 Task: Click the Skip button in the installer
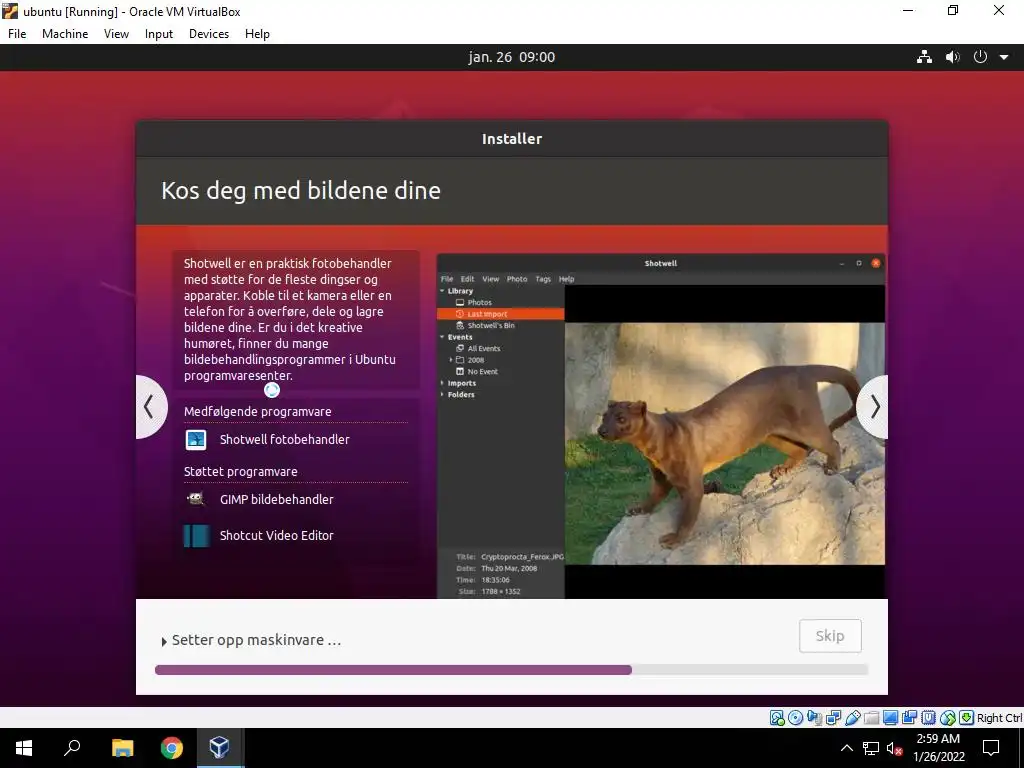tap(830, 636)
